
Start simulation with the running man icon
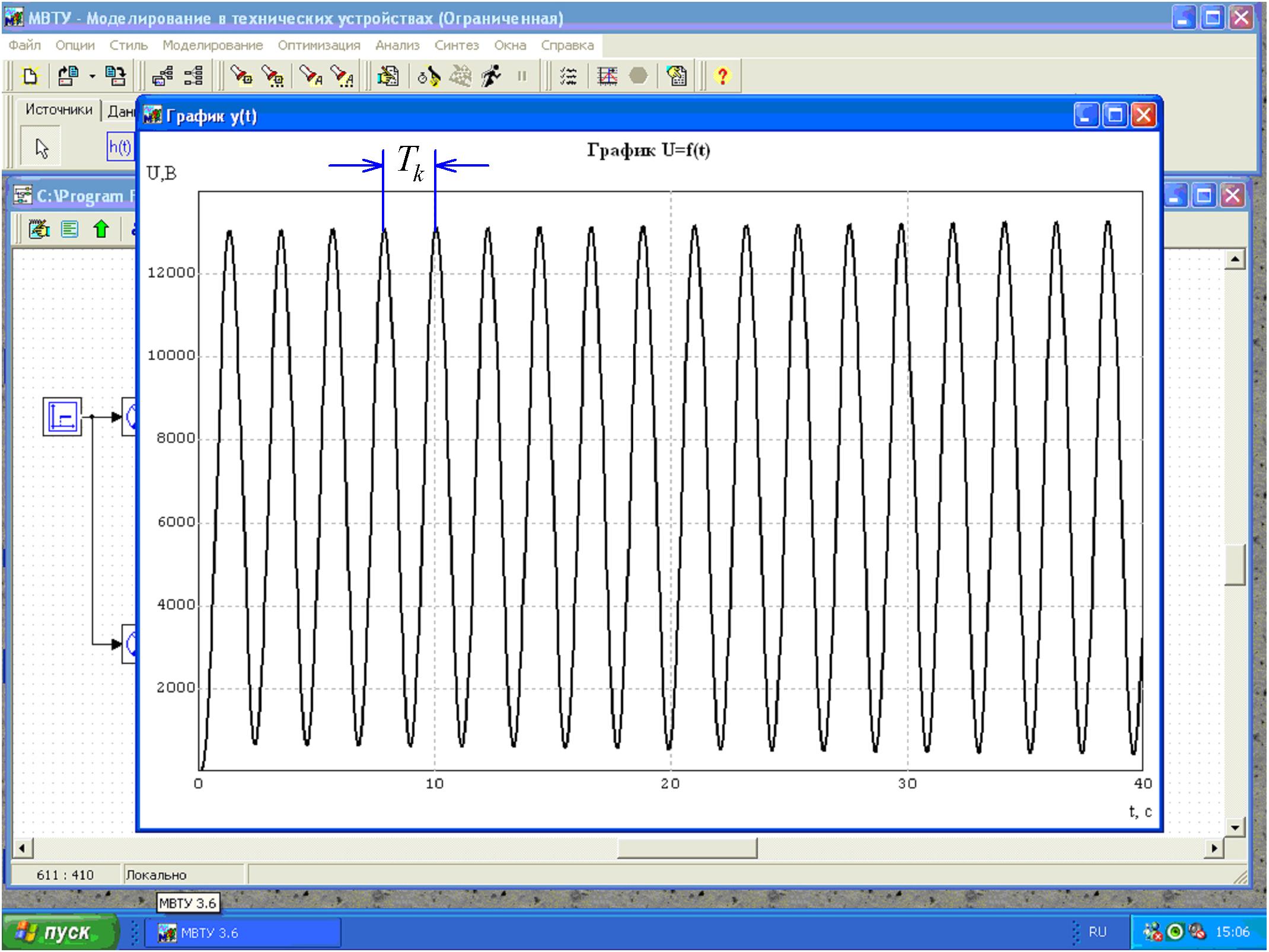pos(491,76)
